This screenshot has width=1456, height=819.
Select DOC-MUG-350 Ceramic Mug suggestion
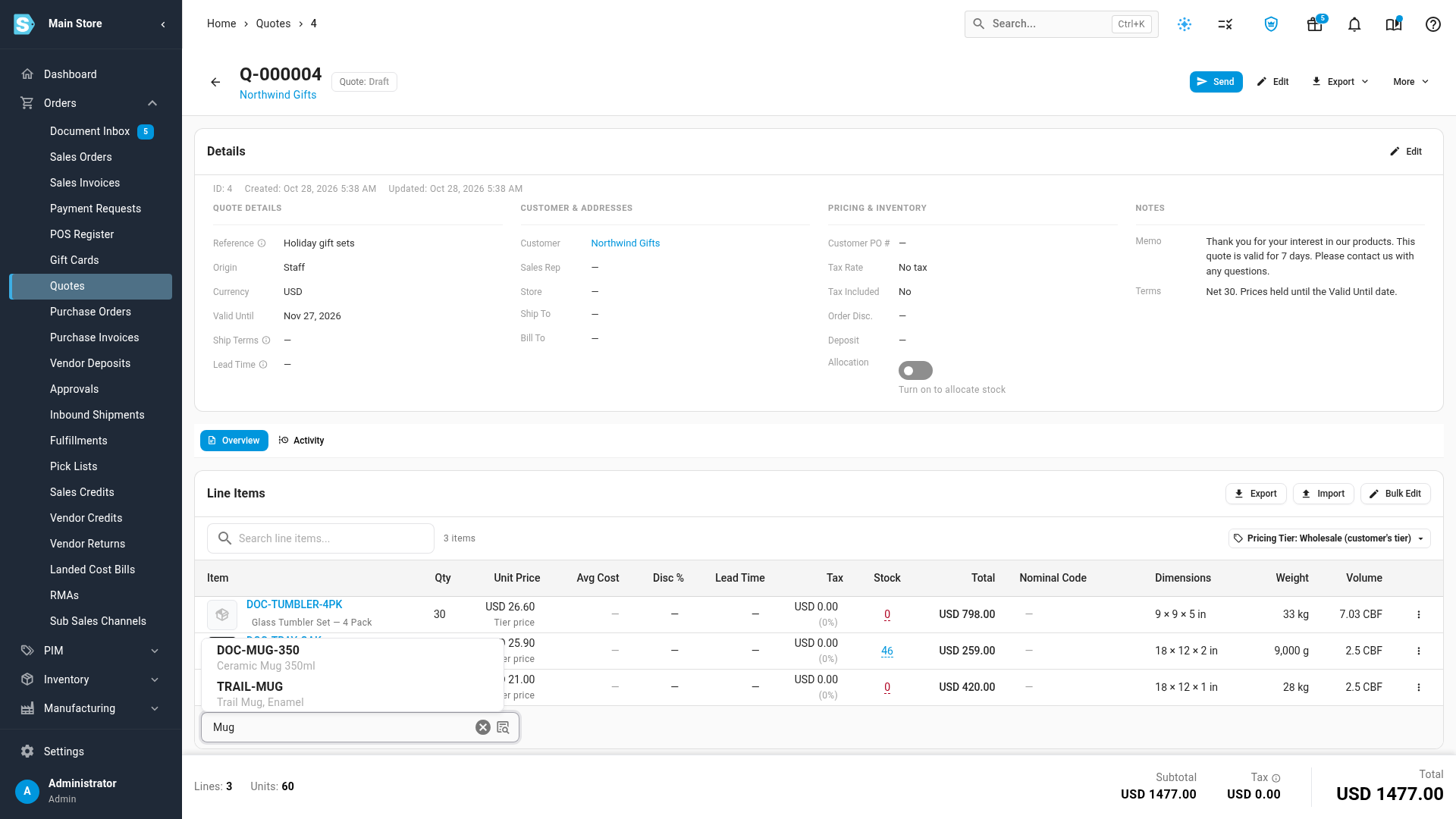coord(353,657)
